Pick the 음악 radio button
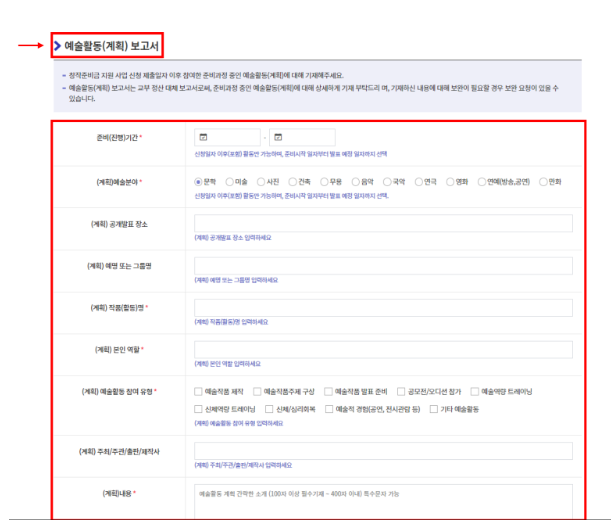 point(356,182)
